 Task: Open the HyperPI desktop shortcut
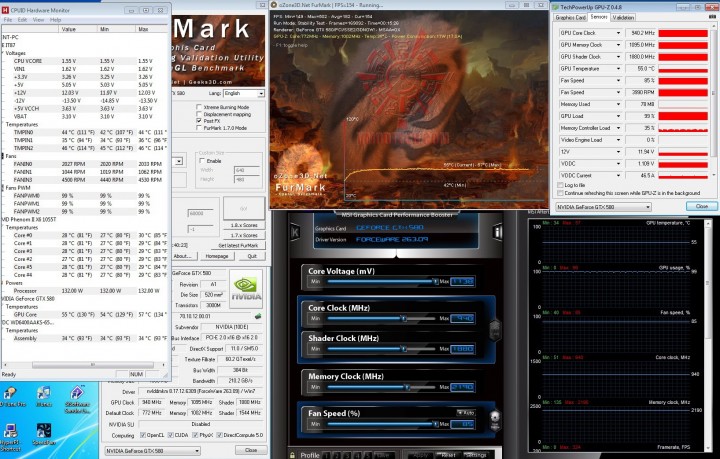(x=10, y=436)
